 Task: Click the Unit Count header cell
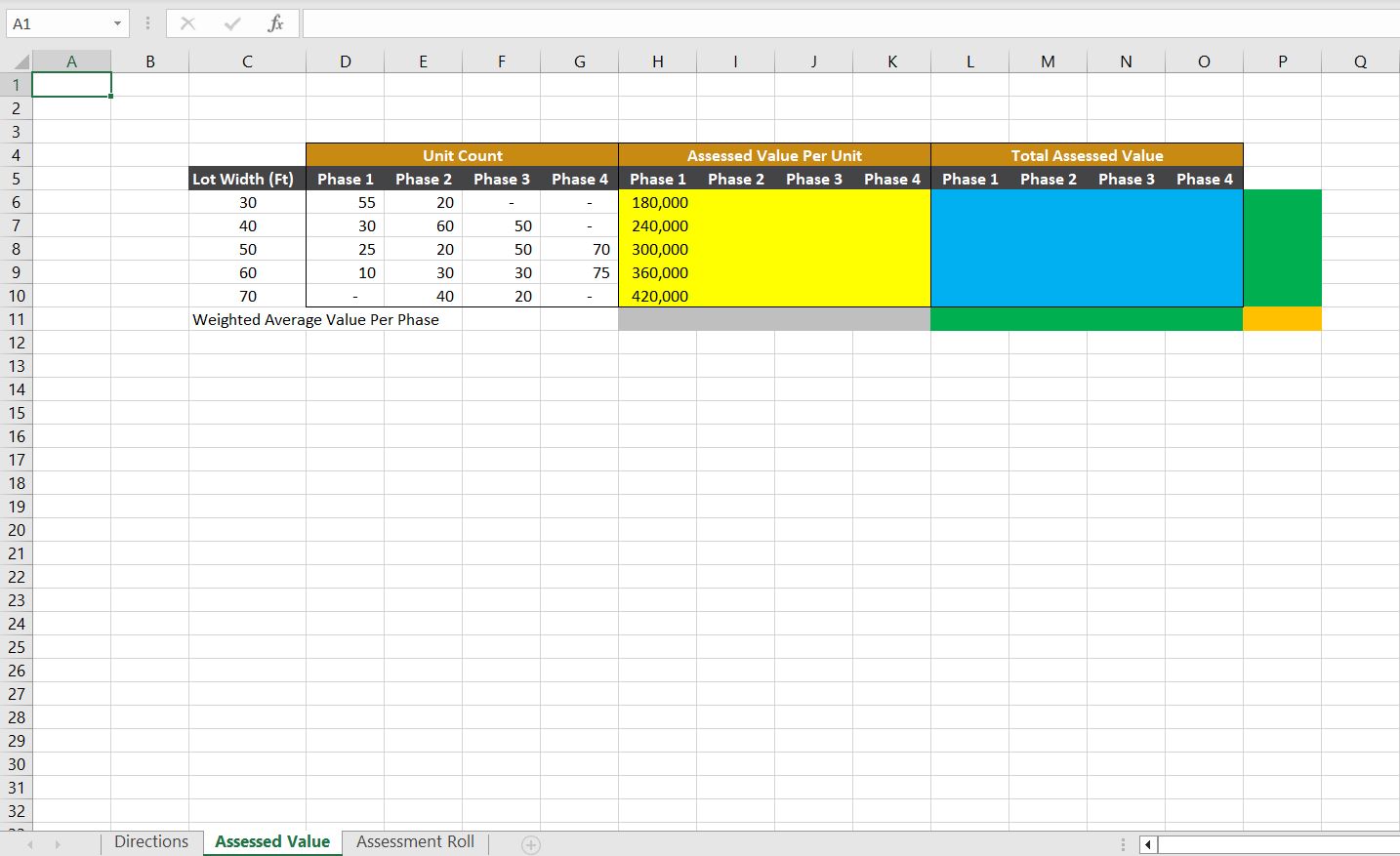(462, 155)
